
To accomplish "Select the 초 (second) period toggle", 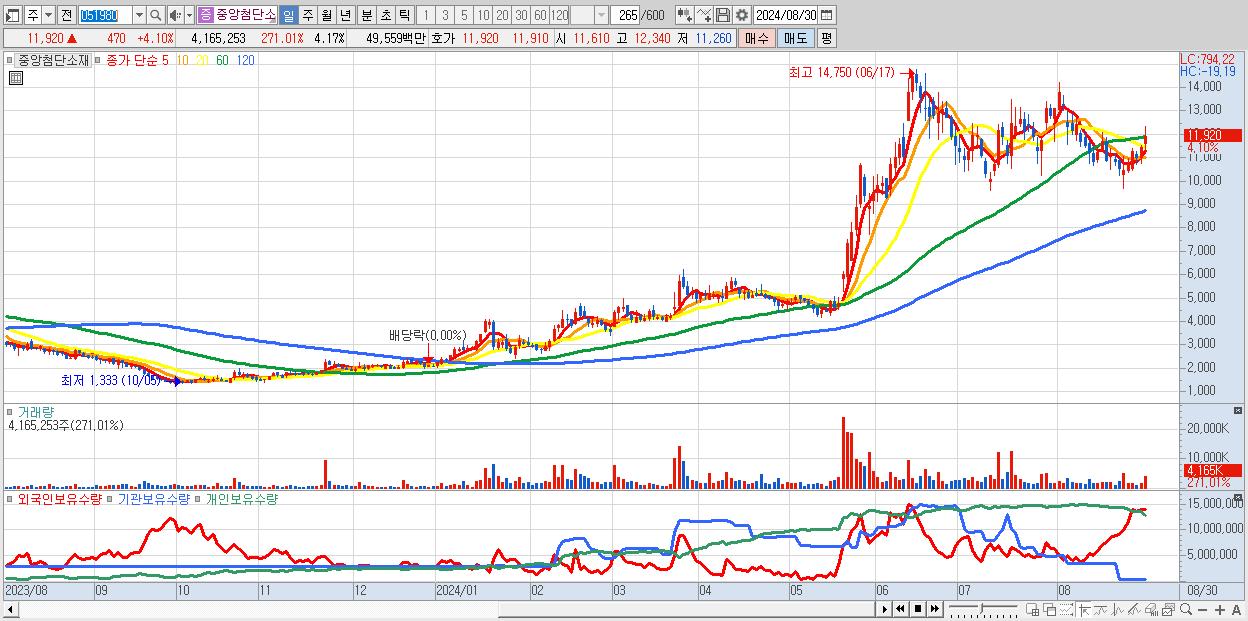I will point(385,15).
